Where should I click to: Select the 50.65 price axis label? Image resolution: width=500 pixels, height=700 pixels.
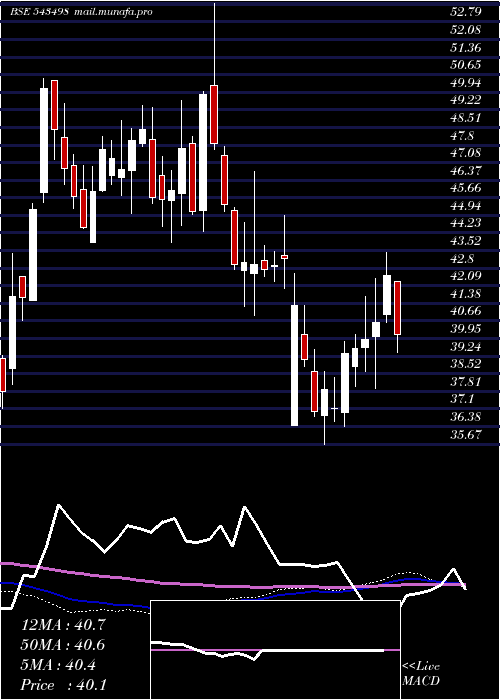[x=466, y=65]
